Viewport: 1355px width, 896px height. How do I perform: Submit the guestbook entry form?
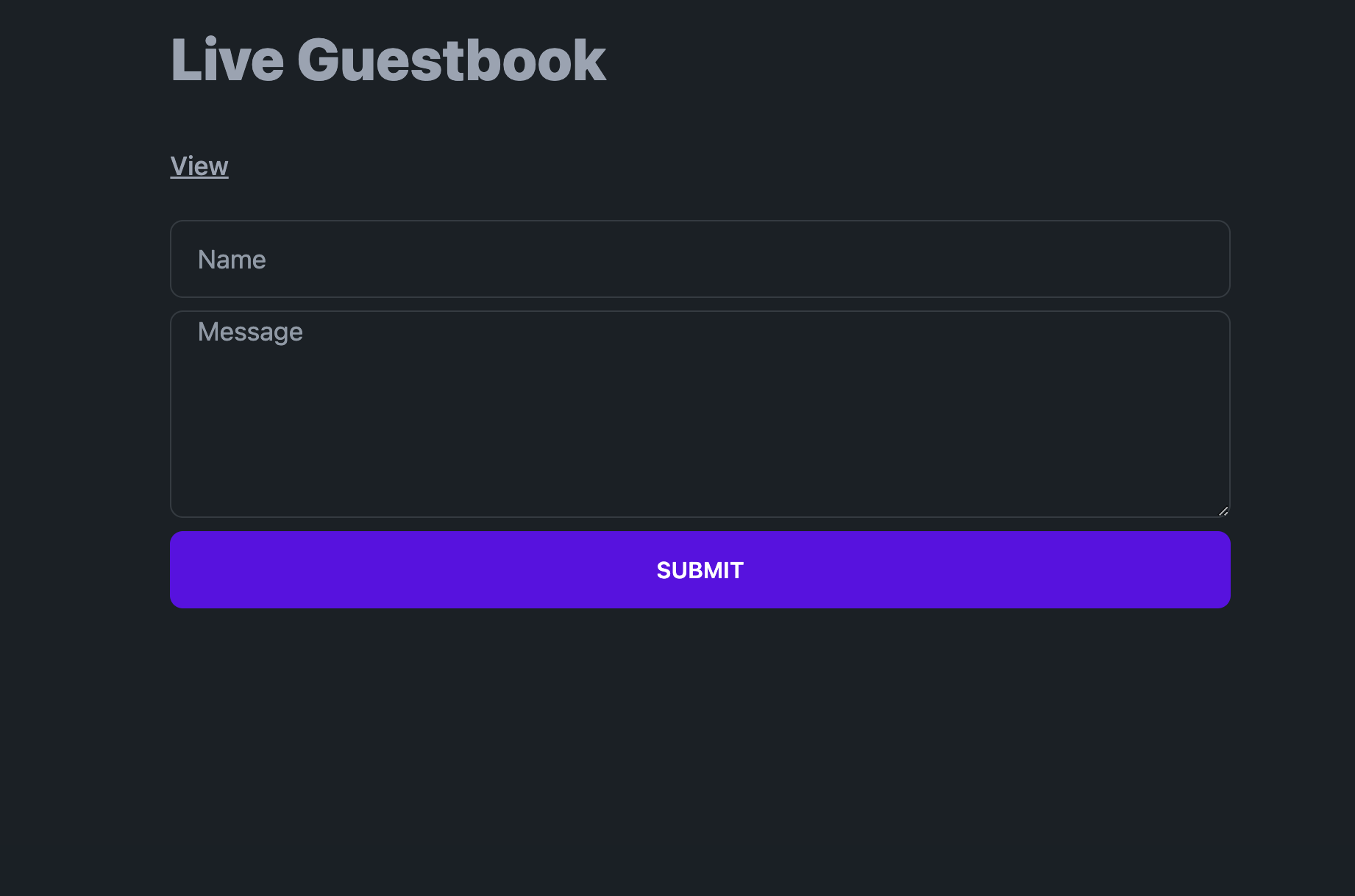[700, 570]
